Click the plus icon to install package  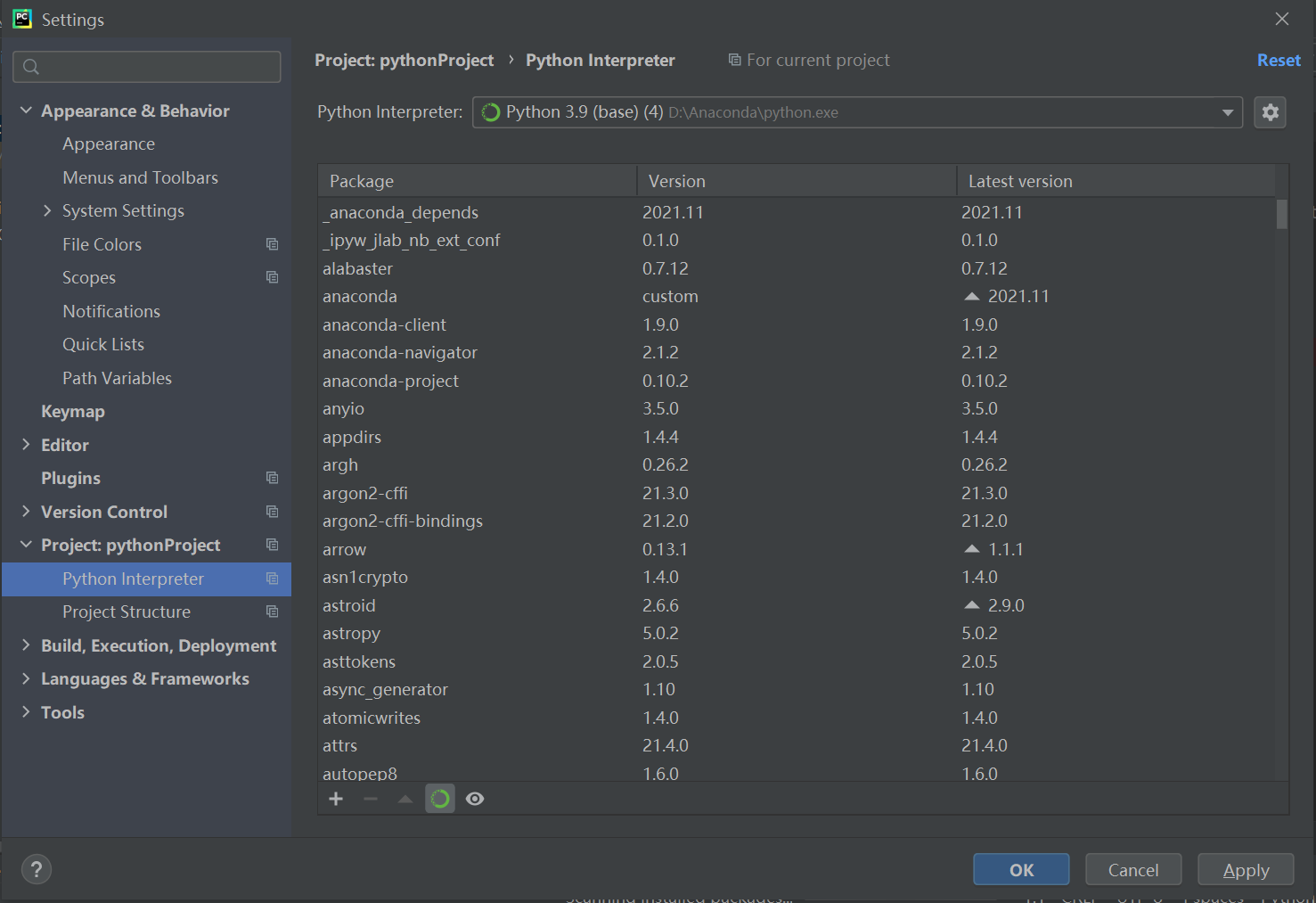pyautogui.click(x=336, y=799)
